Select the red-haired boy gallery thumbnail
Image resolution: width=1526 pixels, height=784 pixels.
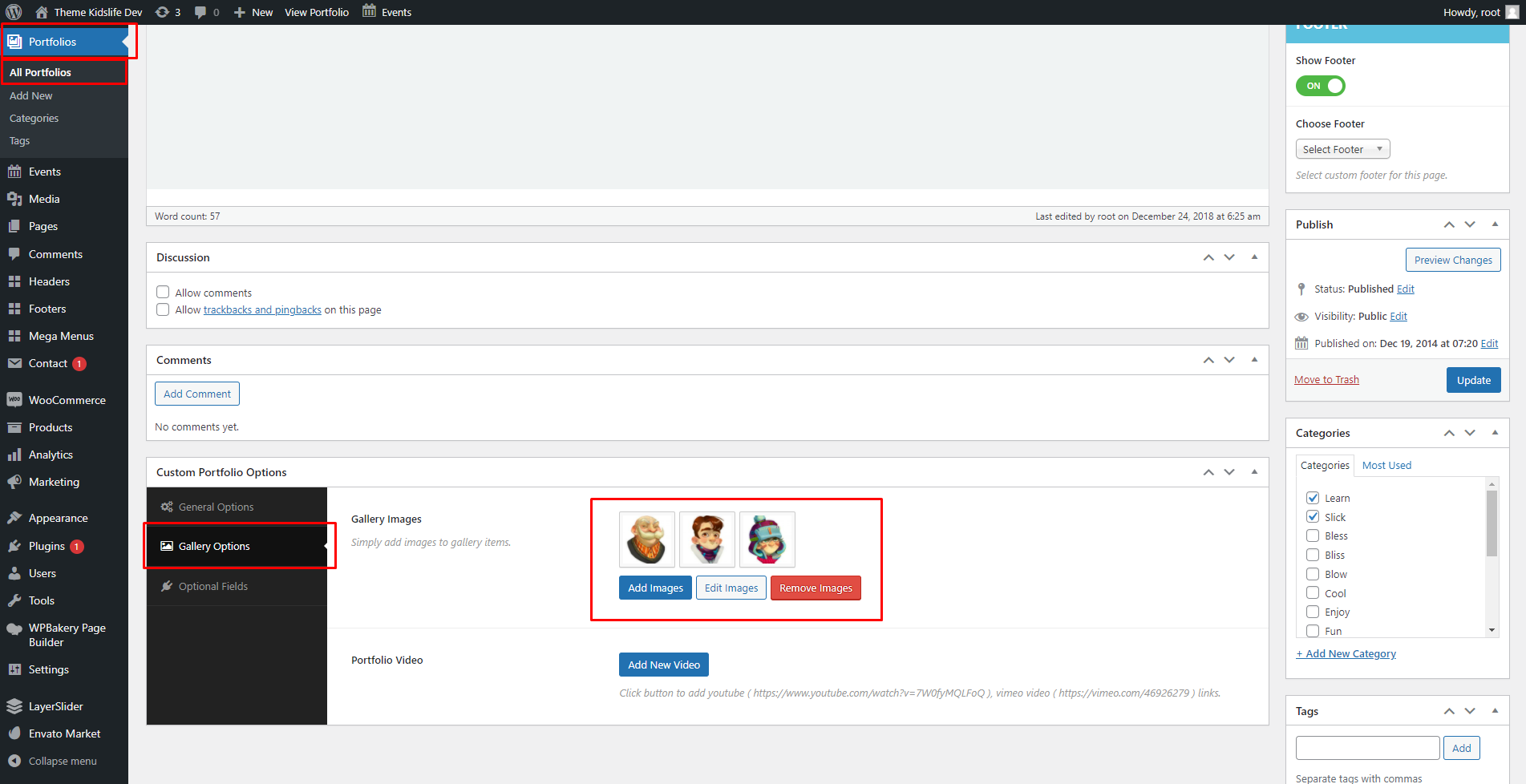(707, 540)
